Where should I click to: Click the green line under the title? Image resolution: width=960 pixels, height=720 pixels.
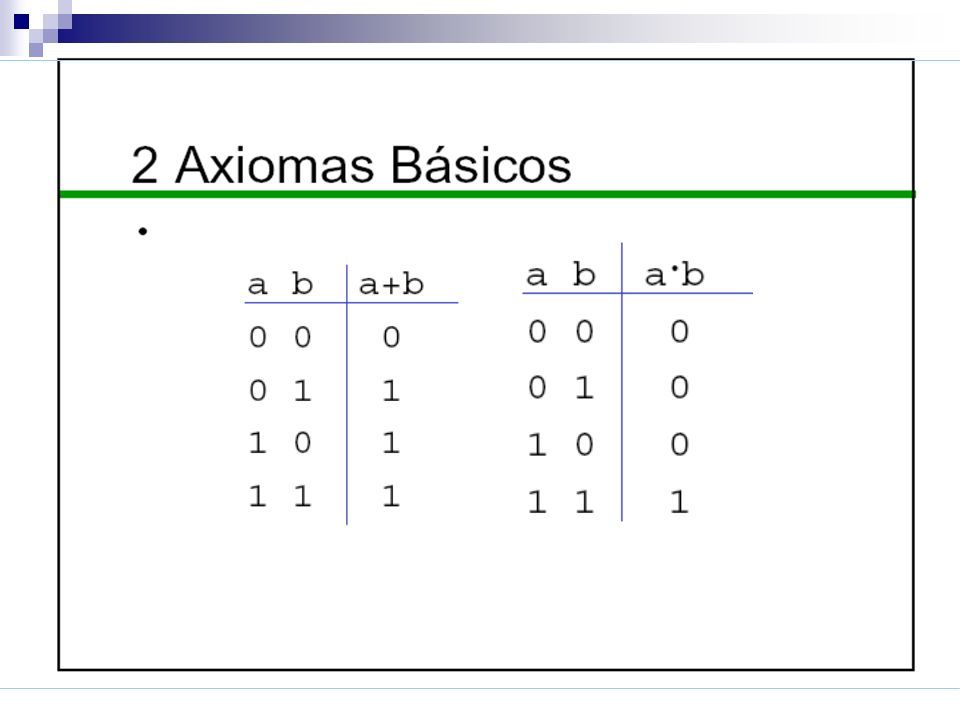click(487, 194)
